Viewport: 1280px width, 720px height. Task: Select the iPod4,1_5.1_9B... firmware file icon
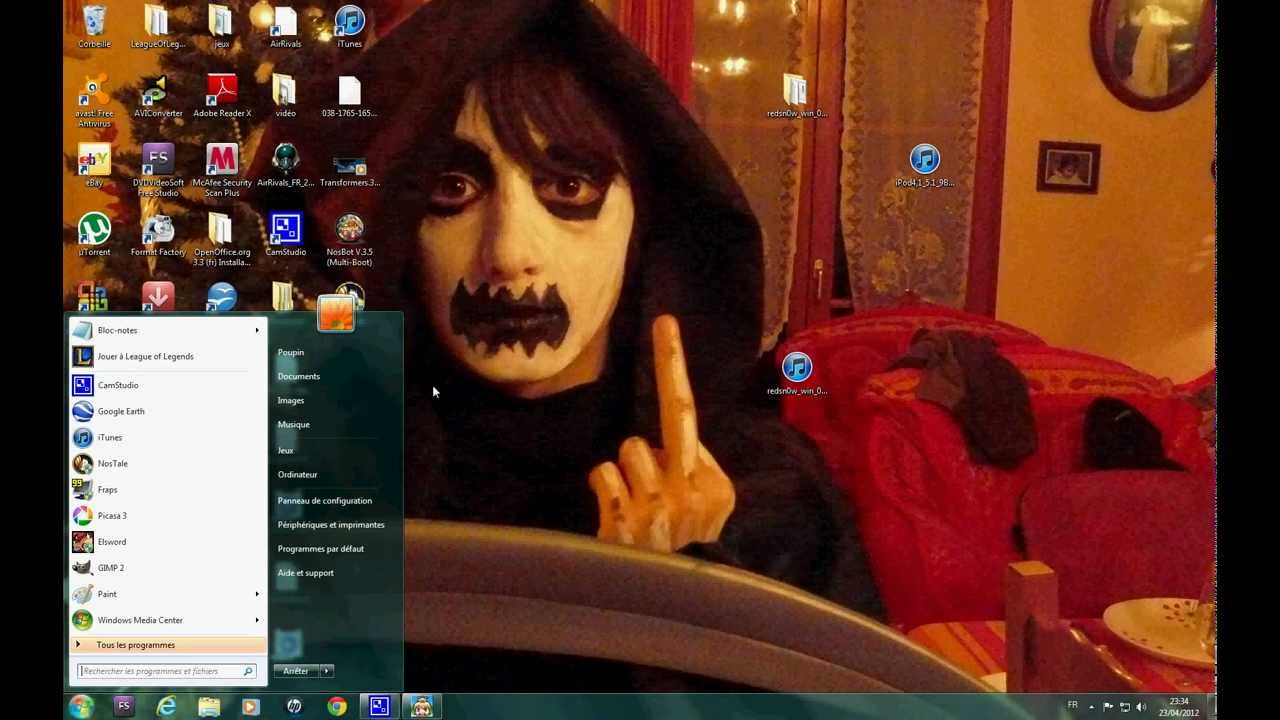coord(924,166)
